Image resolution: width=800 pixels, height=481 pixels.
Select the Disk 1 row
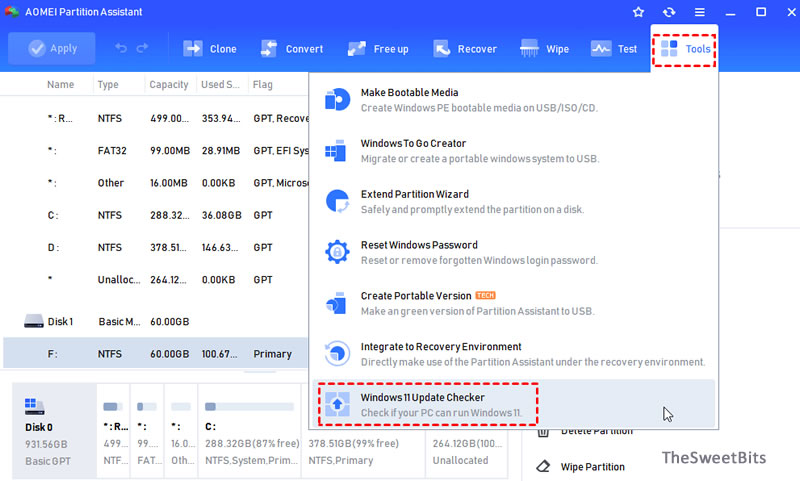tap(156, 321)
